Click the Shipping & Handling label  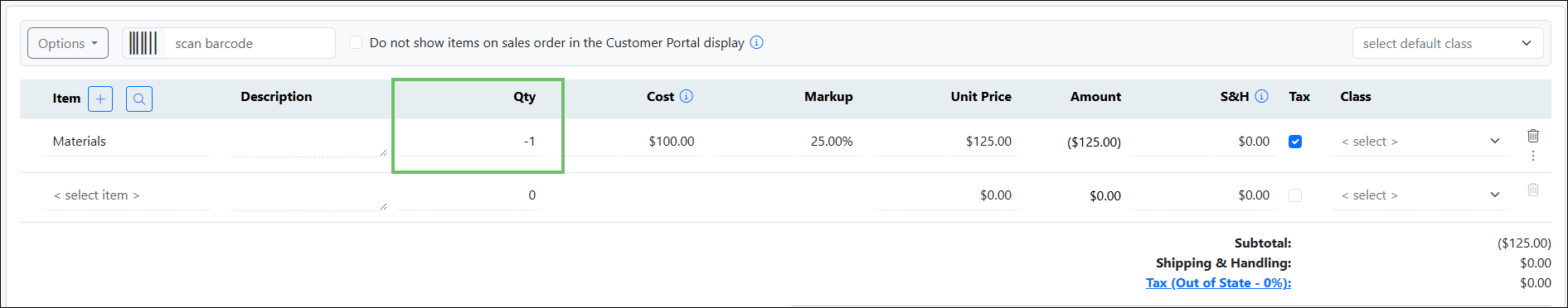(x=1224, y=263)
